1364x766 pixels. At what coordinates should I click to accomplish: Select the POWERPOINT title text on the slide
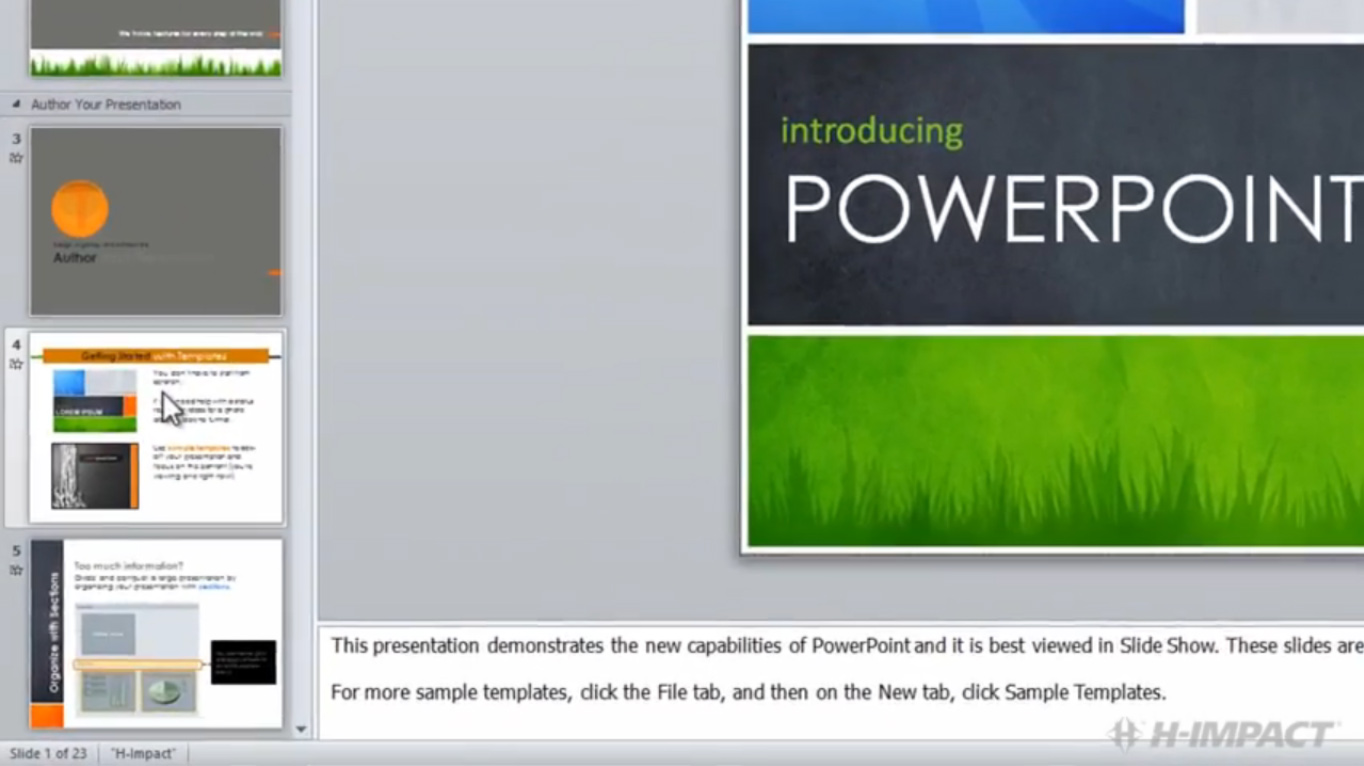(x=1075, y=209)
